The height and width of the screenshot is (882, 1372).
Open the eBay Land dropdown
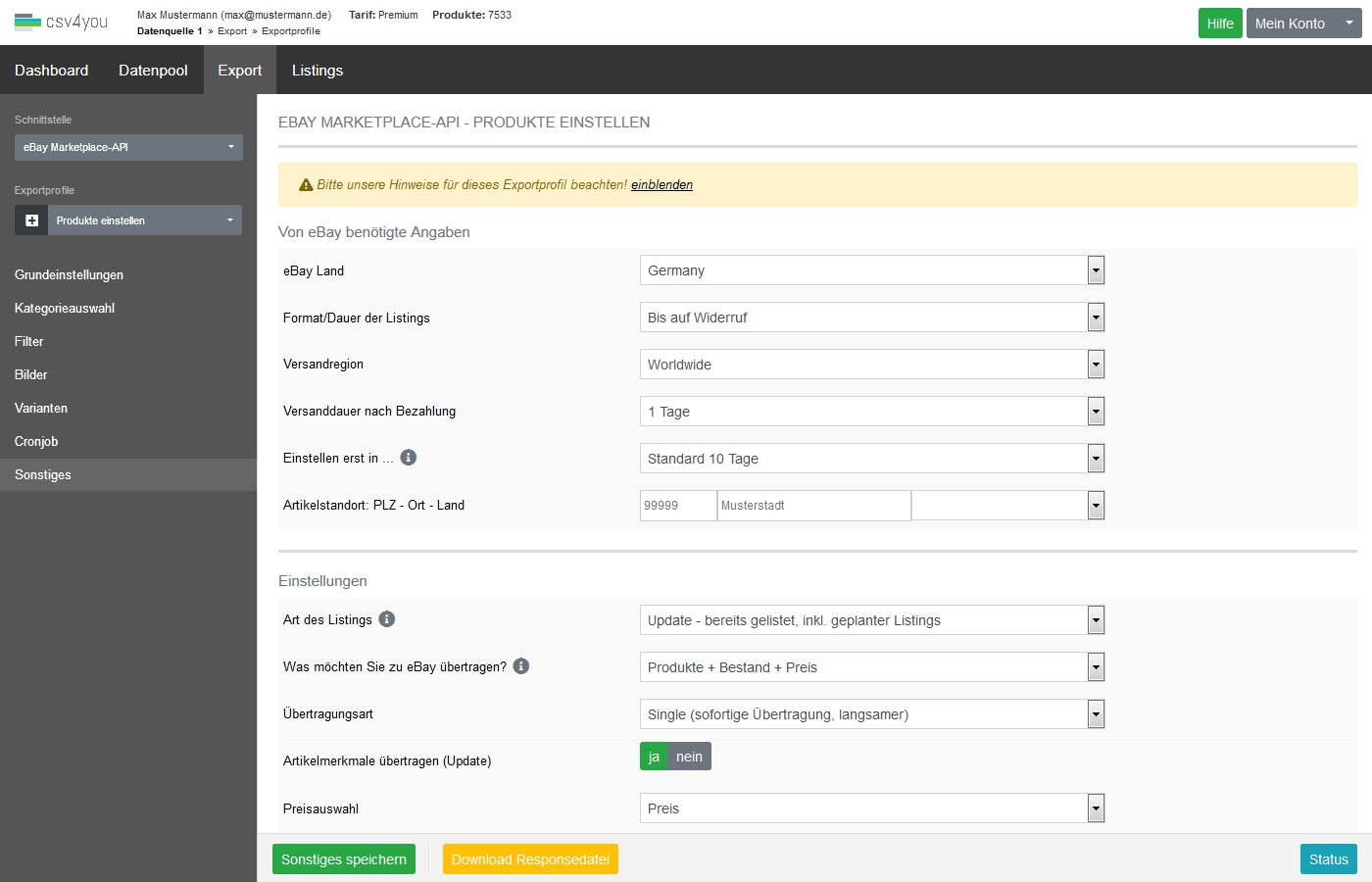(871, 270)
